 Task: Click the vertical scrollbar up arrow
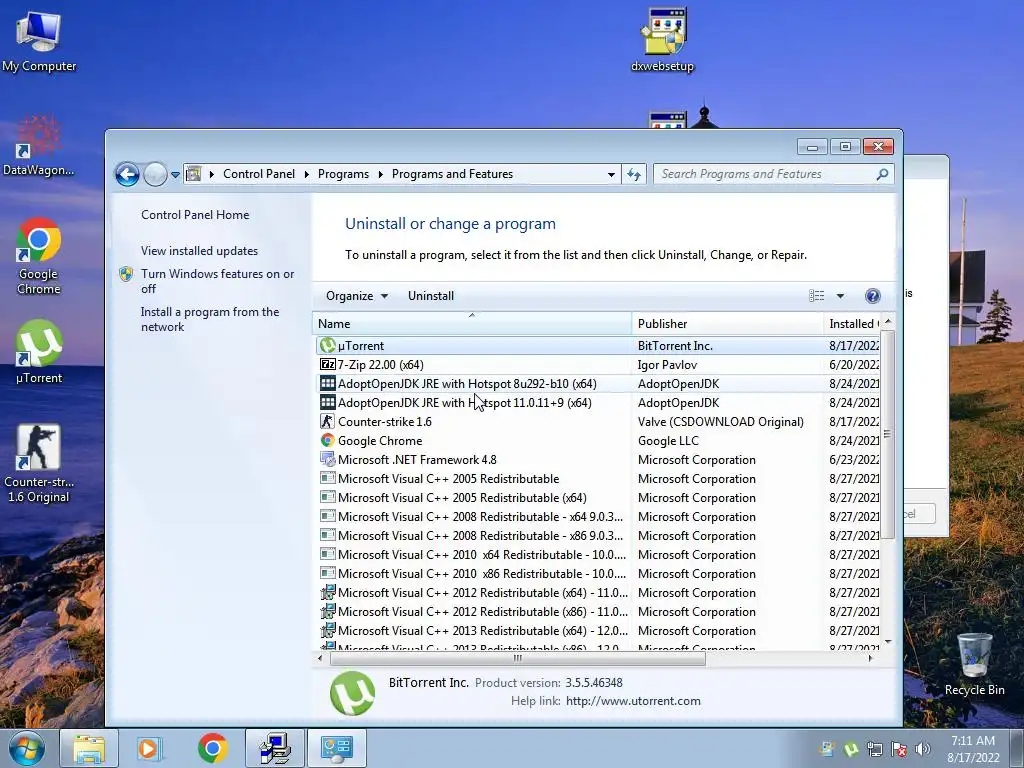point(888,322)
